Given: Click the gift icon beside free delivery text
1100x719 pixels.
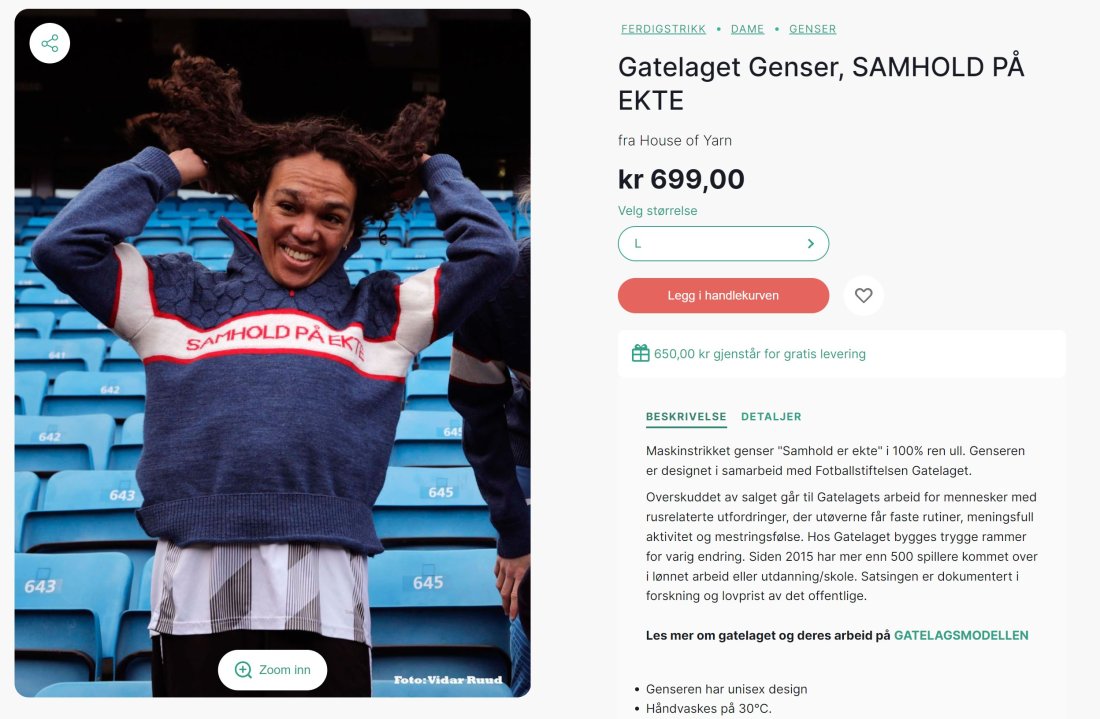Looking at the screenshot, I should pos(640,353).
